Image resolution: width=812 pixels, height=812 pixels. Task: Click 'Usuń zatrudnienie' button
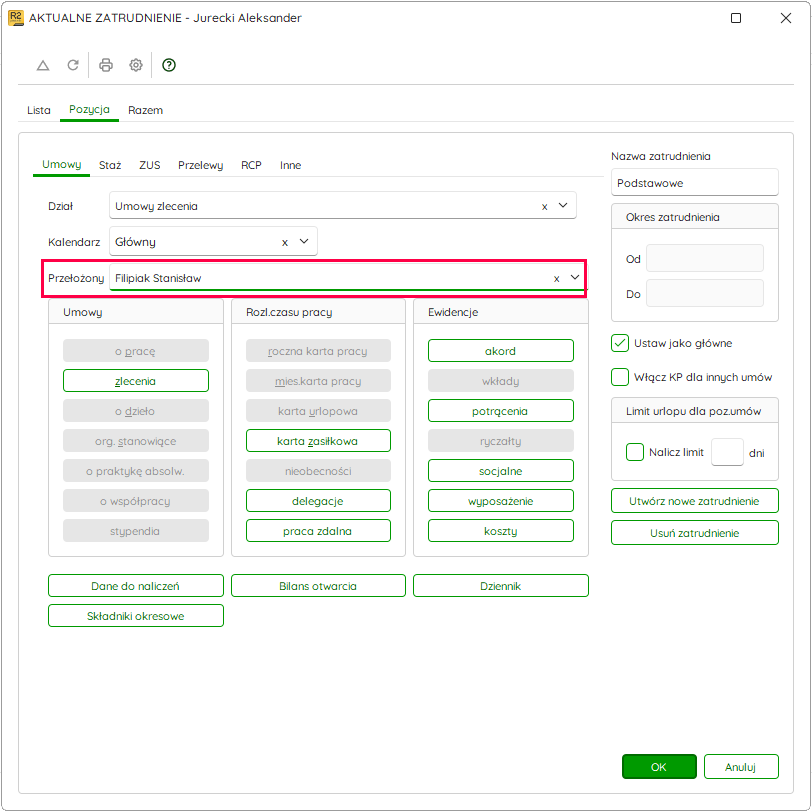tap(694, 533)
